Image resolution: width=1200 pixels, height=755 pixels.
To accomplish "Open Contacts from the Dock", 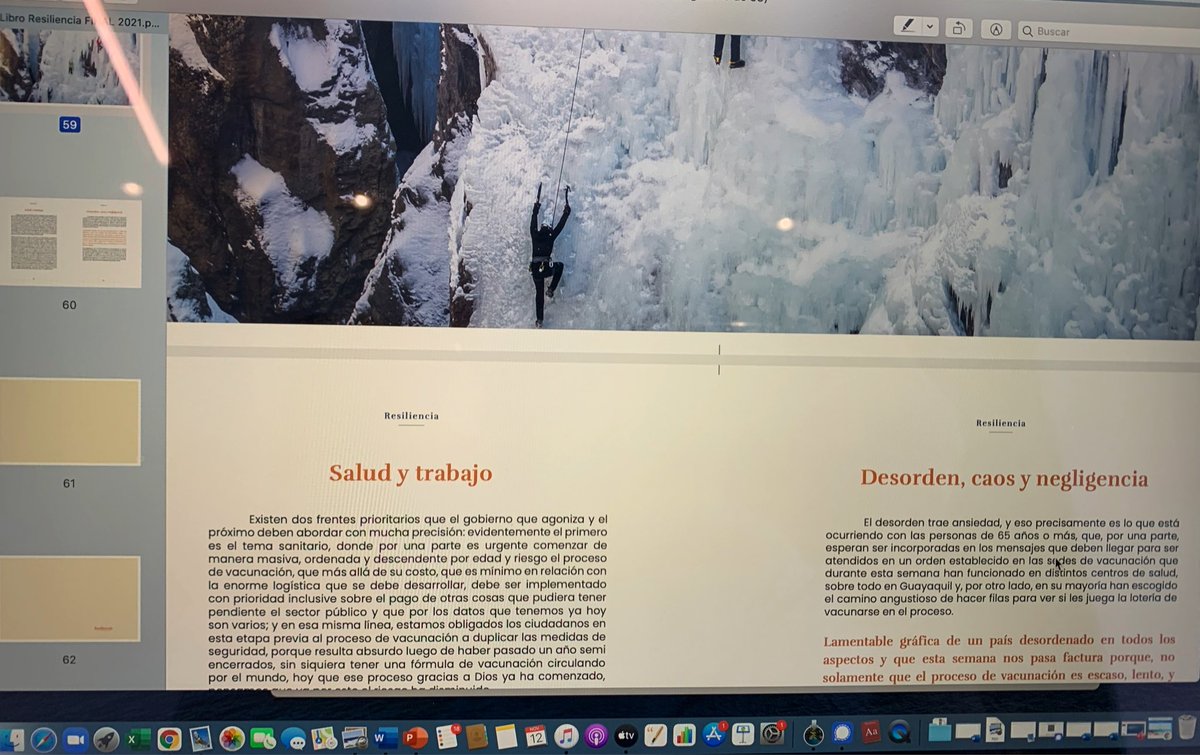I will tap(476, 738).
